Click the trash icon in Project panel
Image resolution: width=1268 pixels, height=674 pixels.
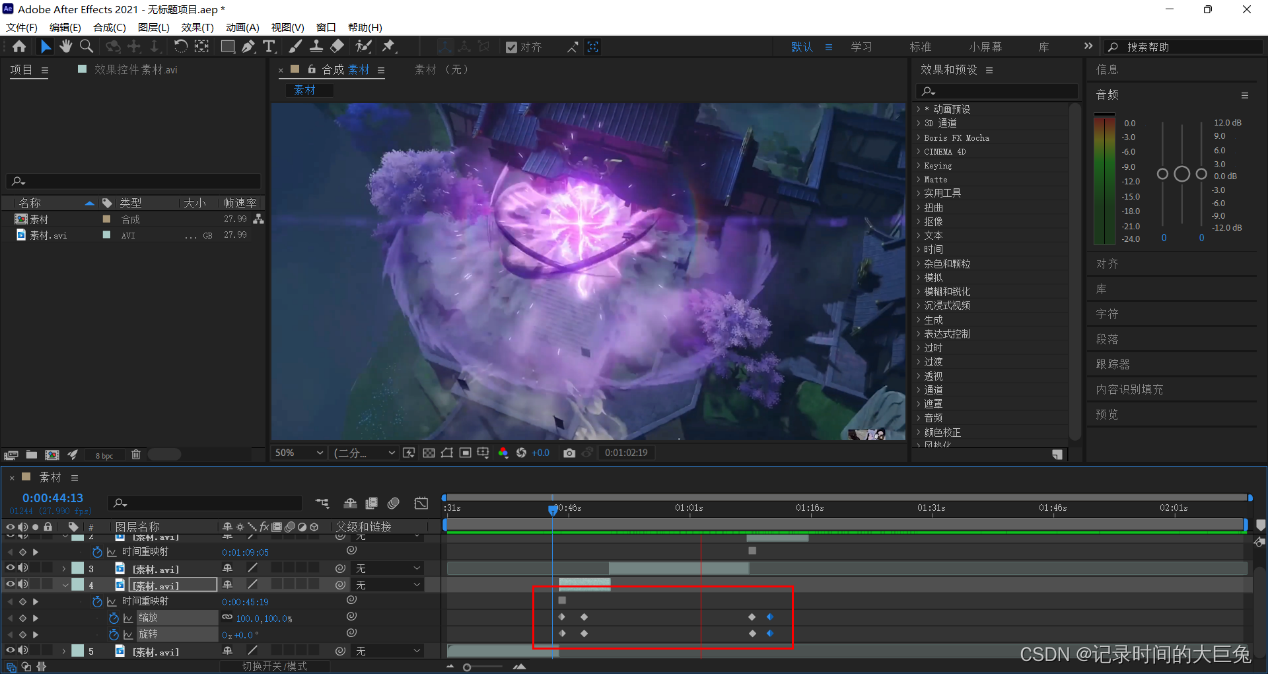point(136,454)
